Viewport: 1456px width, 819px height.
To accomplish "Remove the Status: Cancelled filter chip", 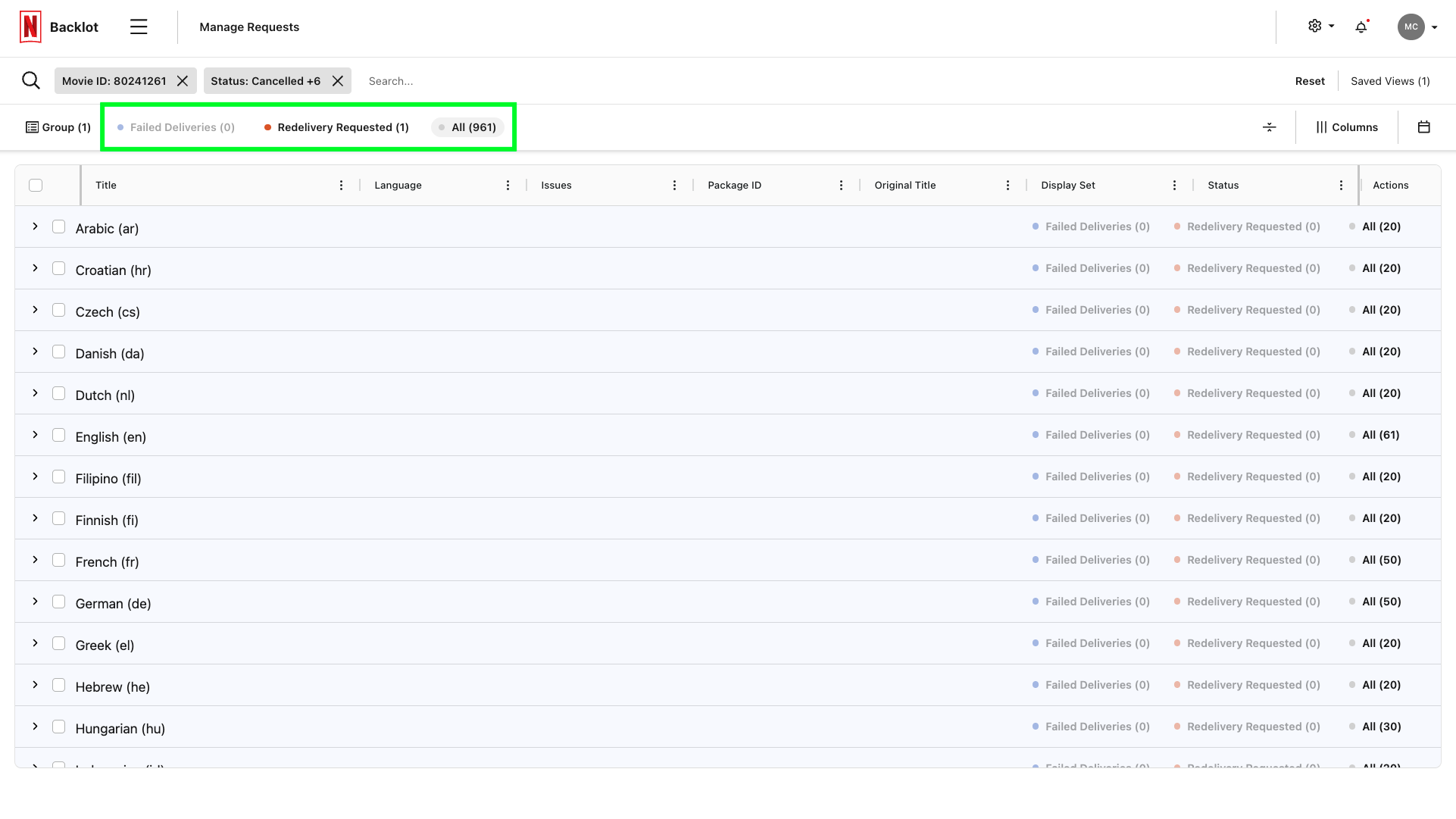I will pos(338,81).
